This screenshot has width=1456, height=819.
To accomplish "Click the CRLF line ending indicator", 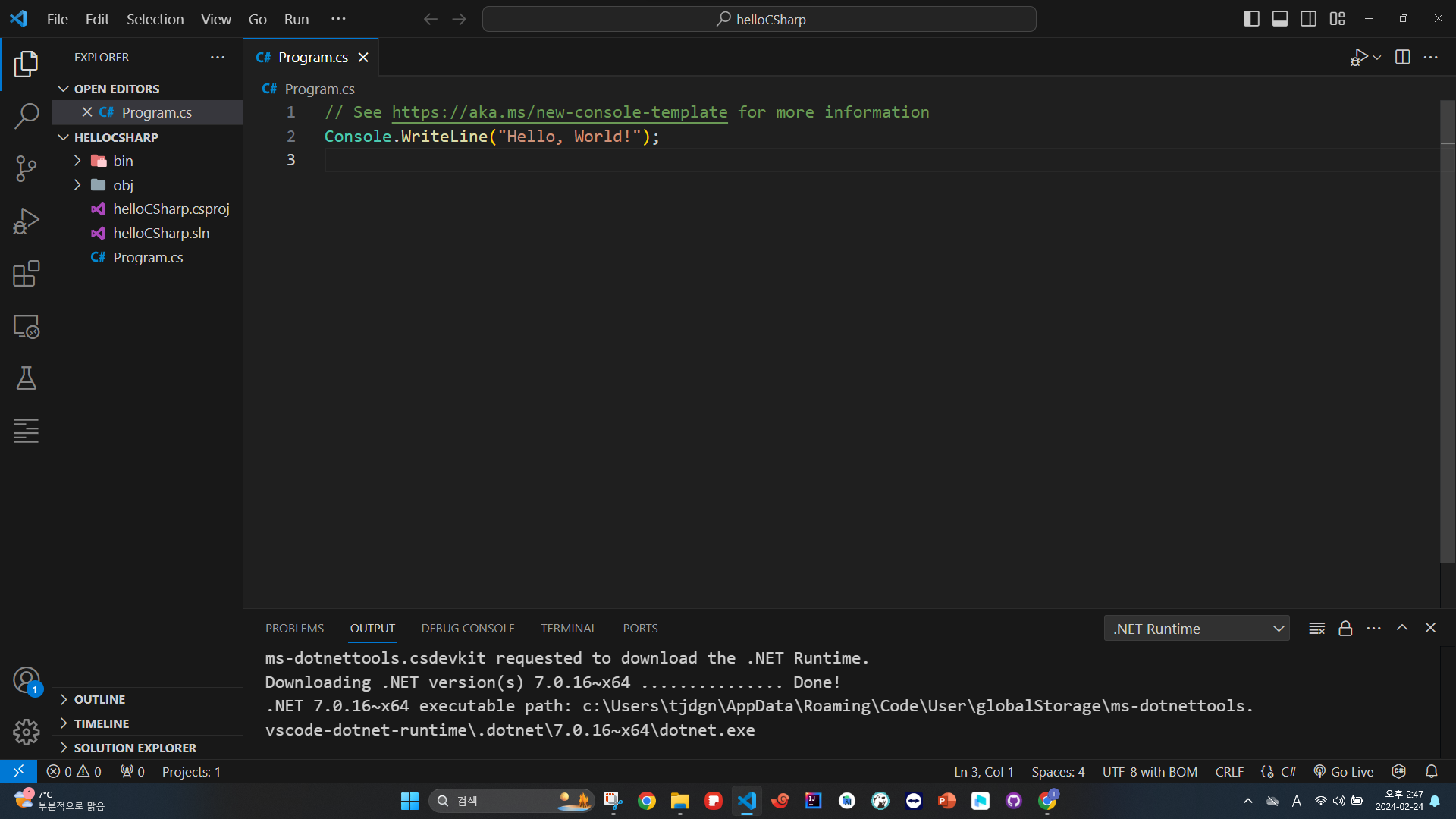I will tap(1228, 771).
